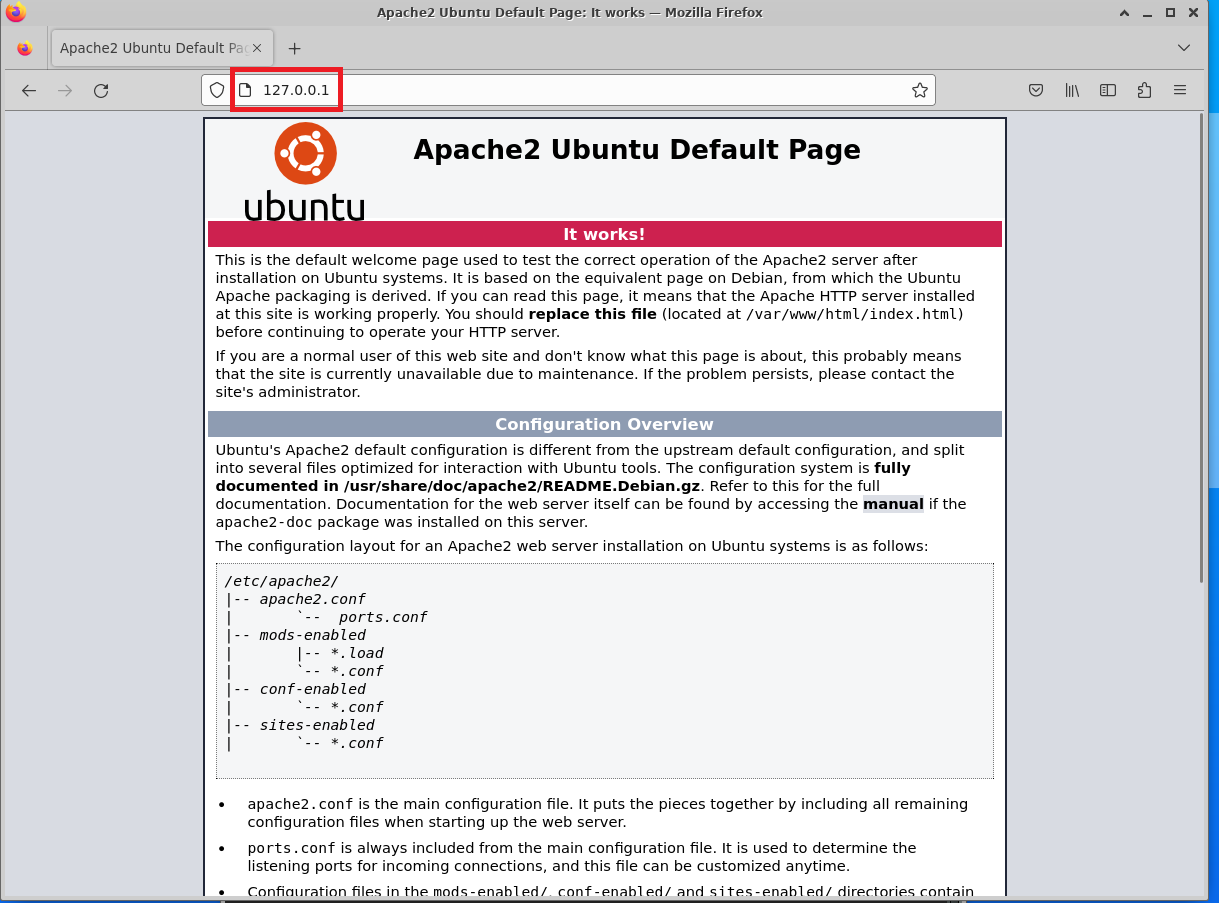Viewport: 1219px width, 903px height.
Task: Click the /var/www/html/index.html path text
Action: point(854,314)
